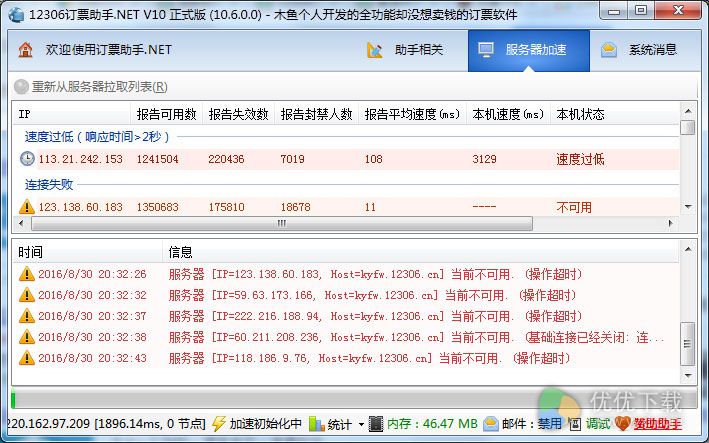Sort by 报告失效数 column header

click(x=238, y=114)
